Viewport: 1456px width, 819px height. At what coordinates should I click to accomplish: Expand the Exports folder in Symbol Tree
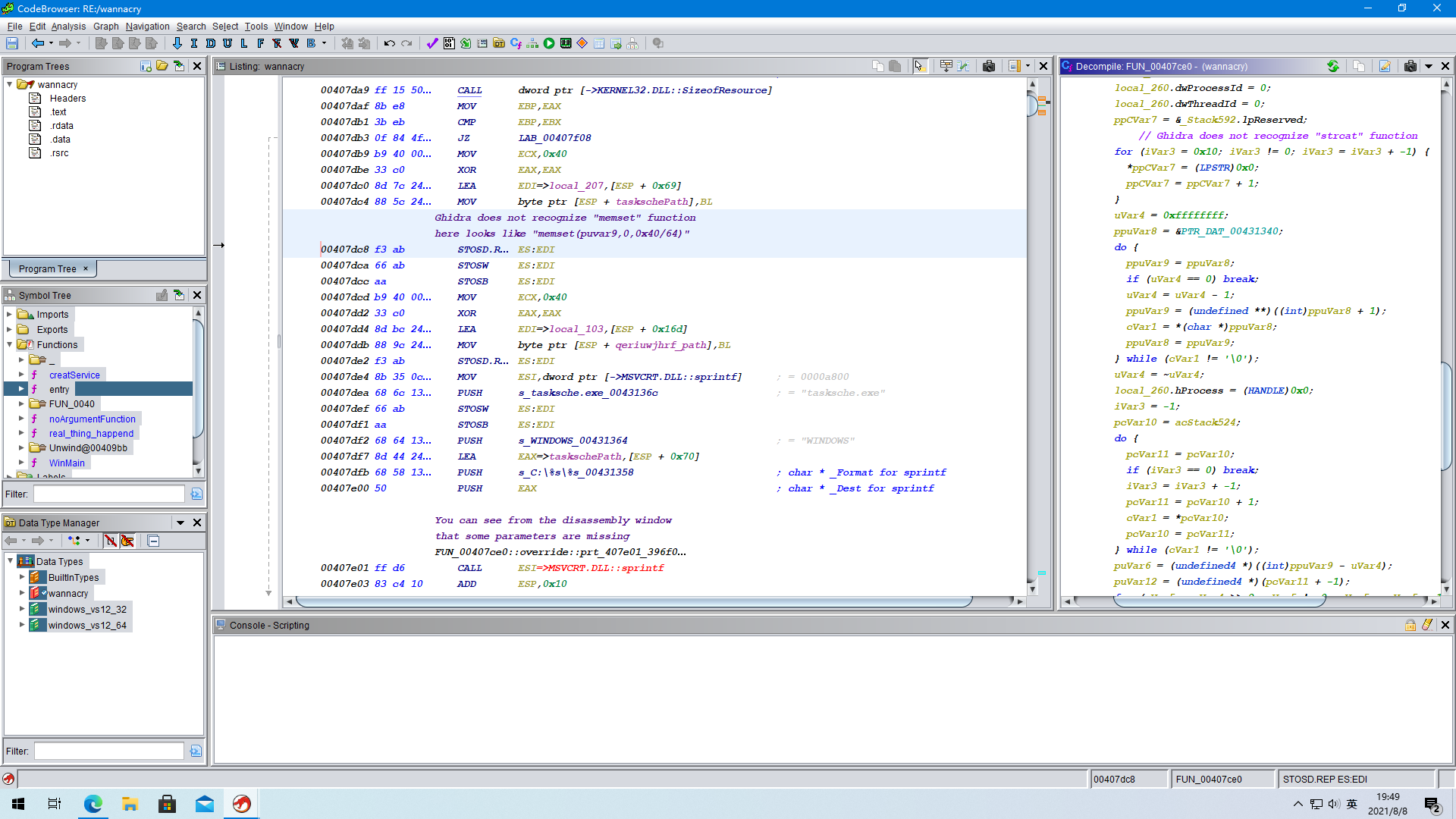pos(9,329)
